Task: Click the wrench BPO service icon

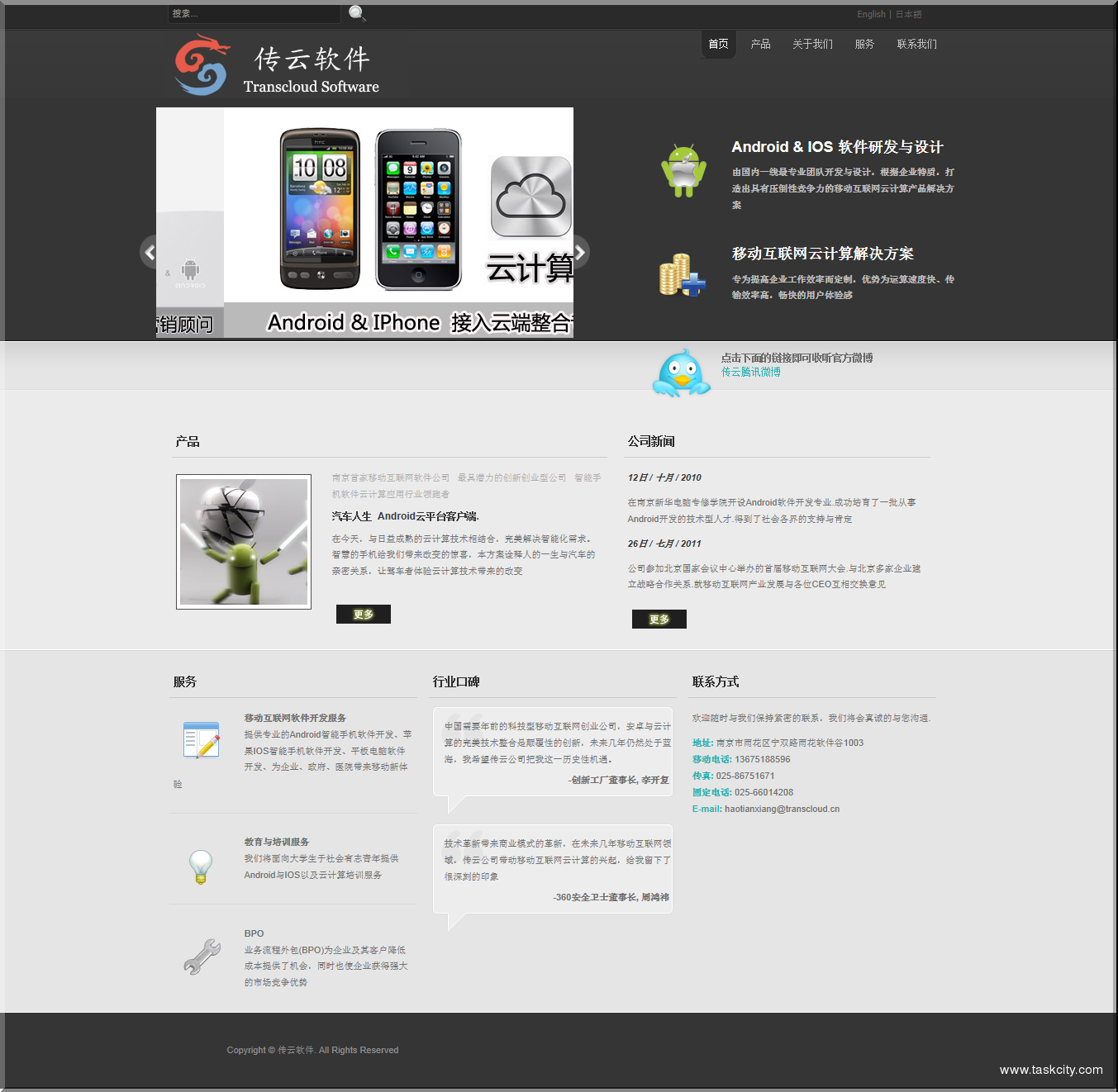Action: click(x=202, y=957)
